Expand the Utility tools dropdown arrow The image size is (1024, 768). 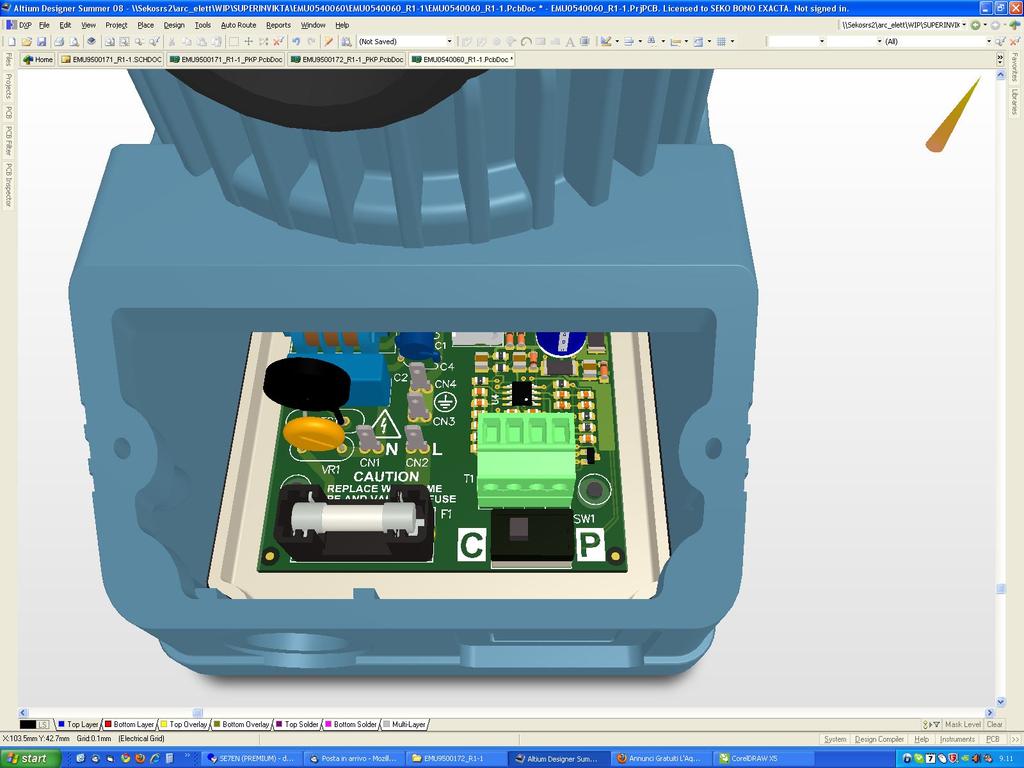(616, 41)
